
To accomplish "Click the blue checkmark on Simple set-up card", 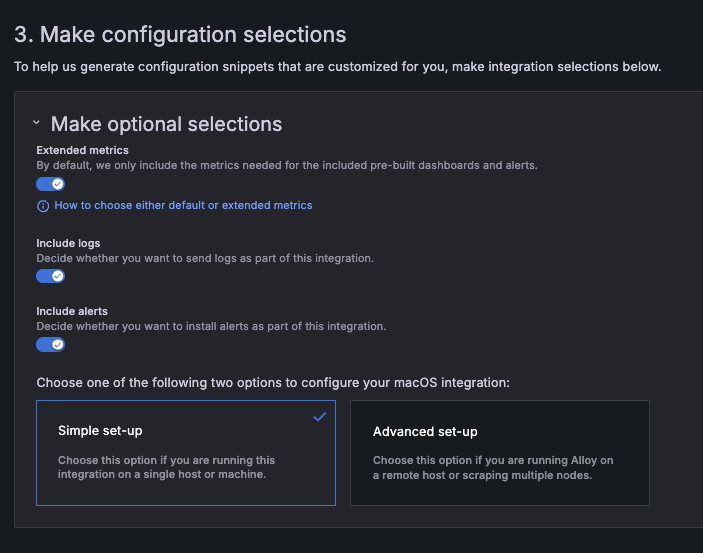I will point(320,417).
